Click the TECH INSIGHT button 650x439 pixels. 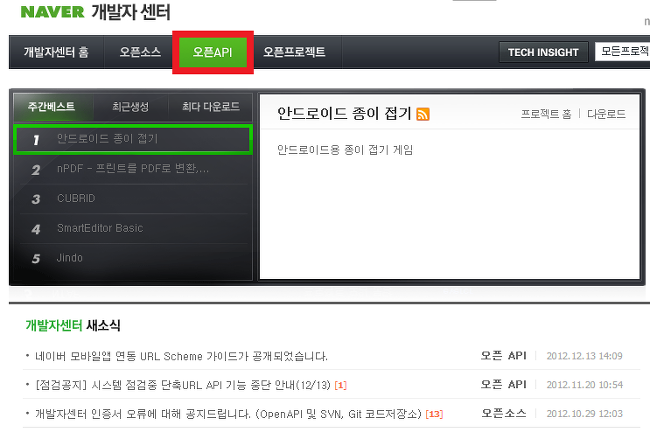[543, 52]
